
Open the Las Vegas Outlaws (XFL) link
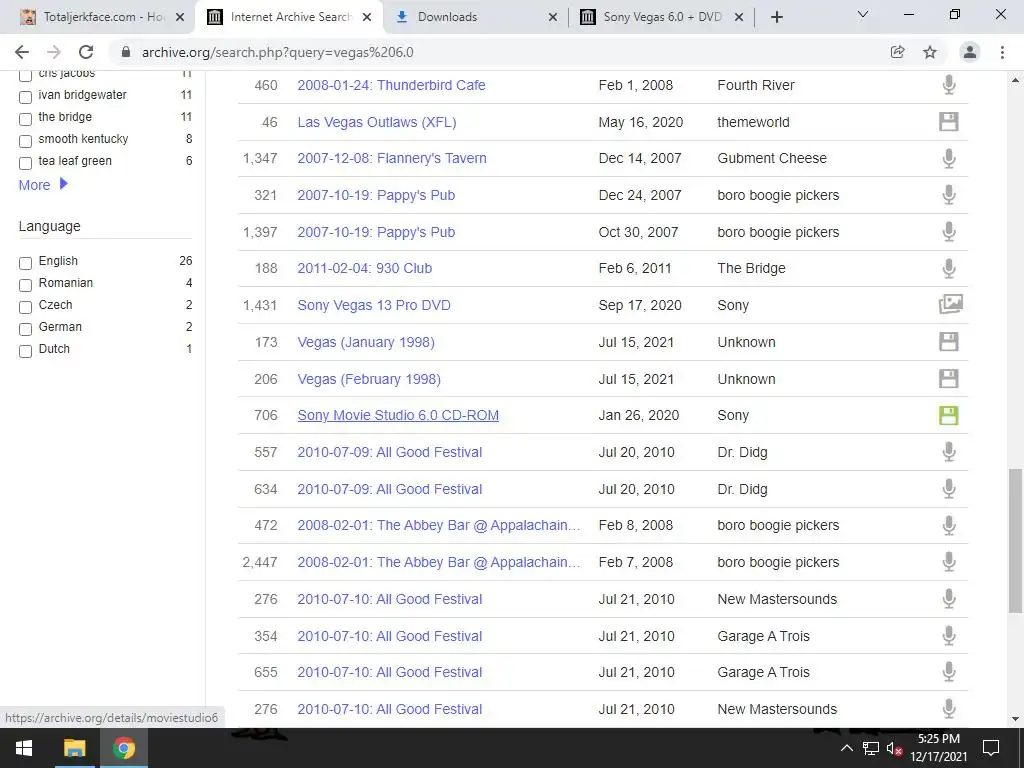click(377, 122)
